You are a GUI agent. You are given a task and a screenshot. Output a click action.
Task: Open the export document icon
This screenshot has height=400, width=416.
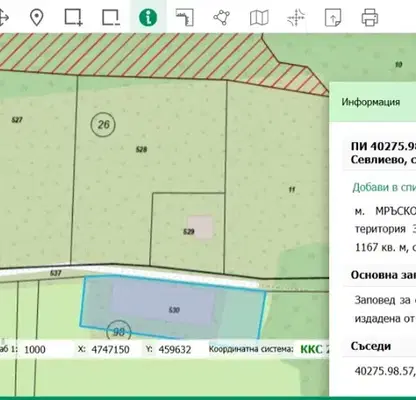[333, 17]
